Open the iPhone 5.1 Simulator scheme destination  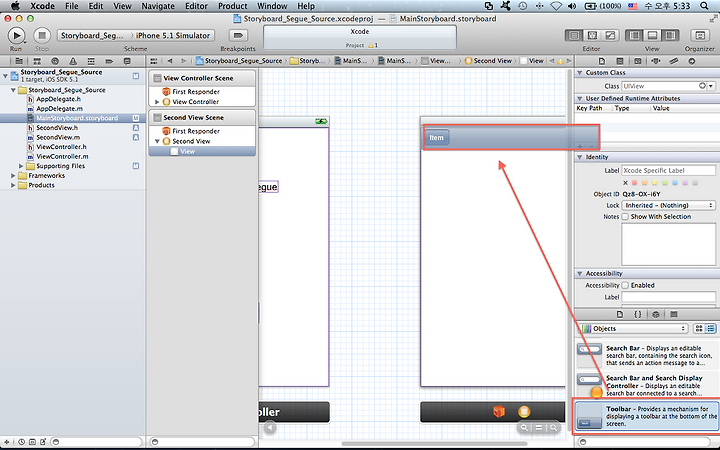tap(173, 35)
